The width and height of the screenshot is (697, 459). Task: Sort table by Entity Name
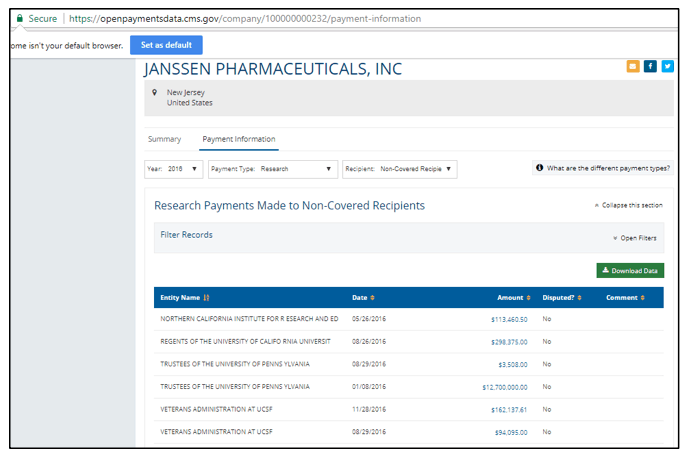[x=184, y=297]
